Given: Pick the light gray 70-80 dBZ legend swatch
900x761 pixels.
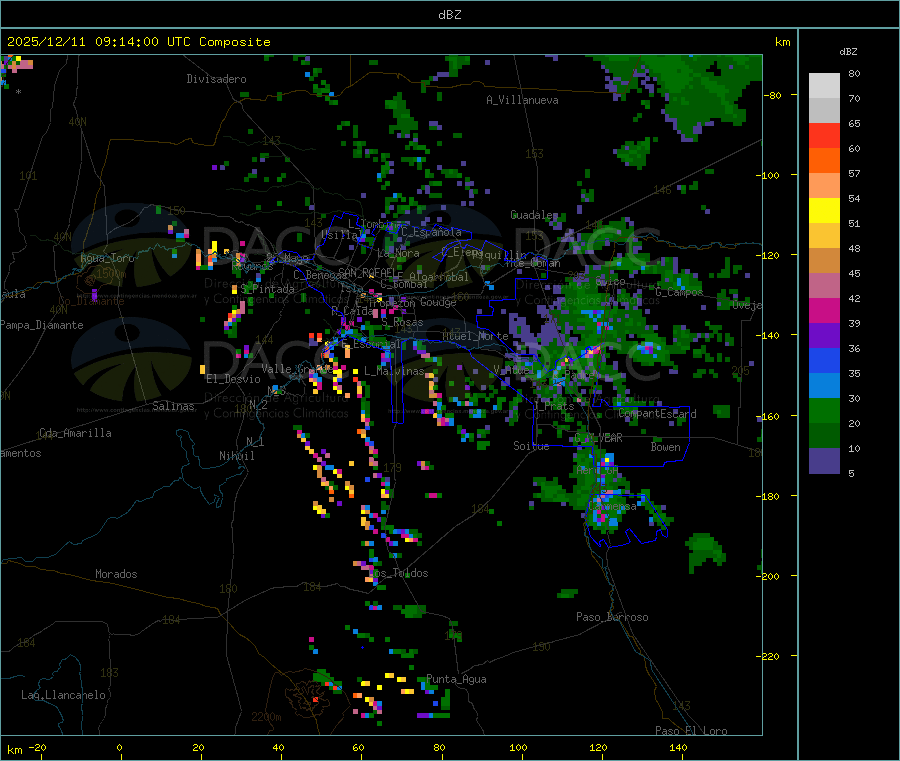Looking at the screenshot, I should pos(824,86).
